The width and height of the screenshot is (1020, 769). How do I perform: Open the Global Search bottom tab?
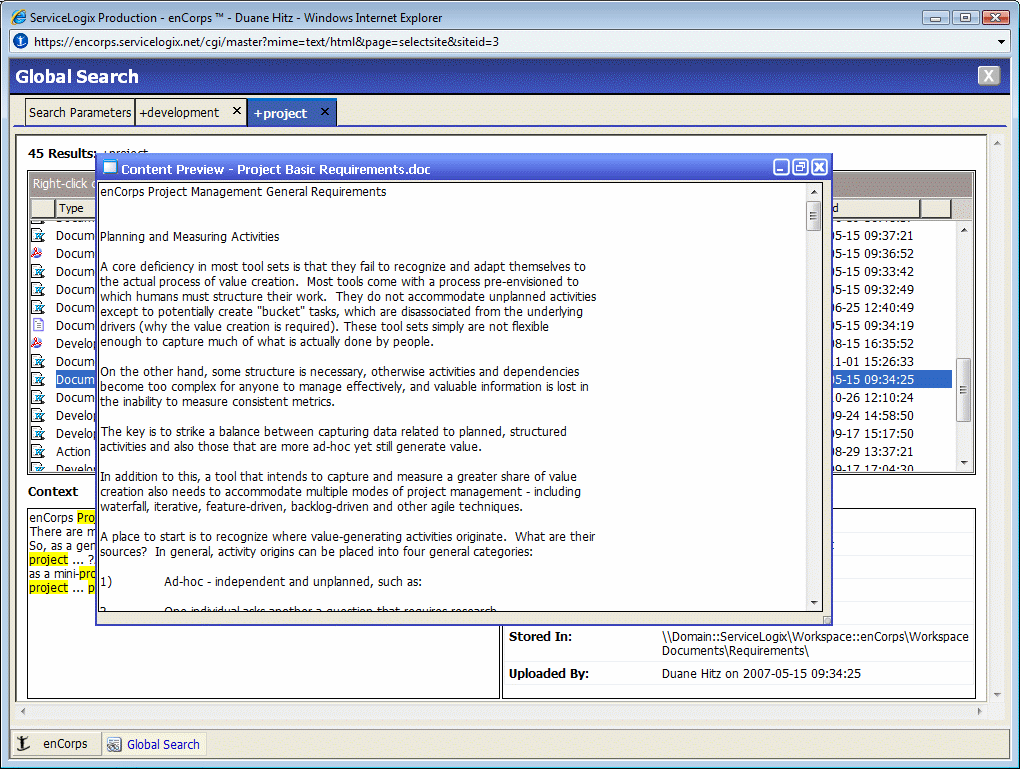click(154, 744)
